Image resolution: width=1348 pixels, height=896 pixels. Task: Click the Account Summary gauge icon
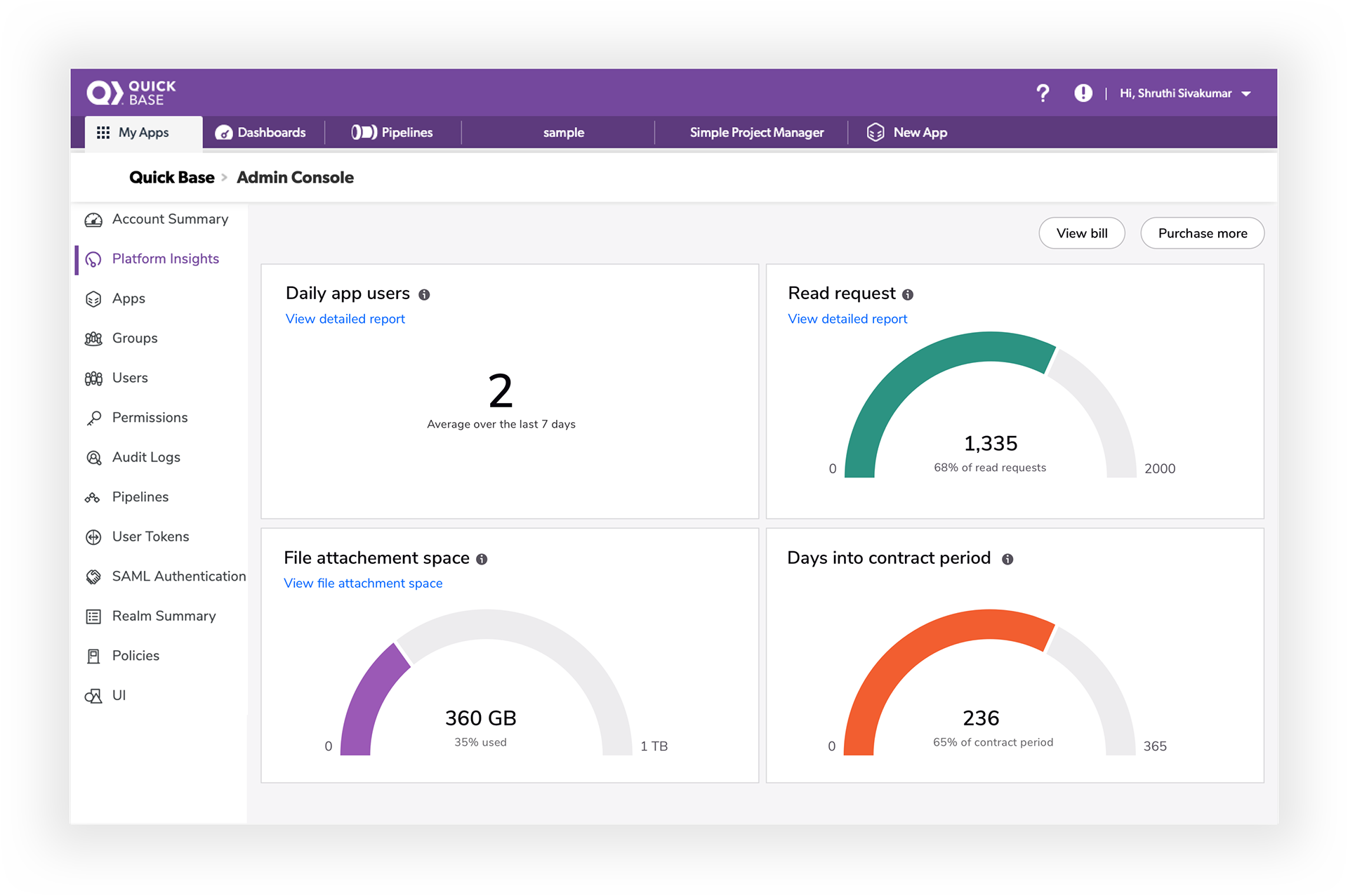(x=93, y=220)
